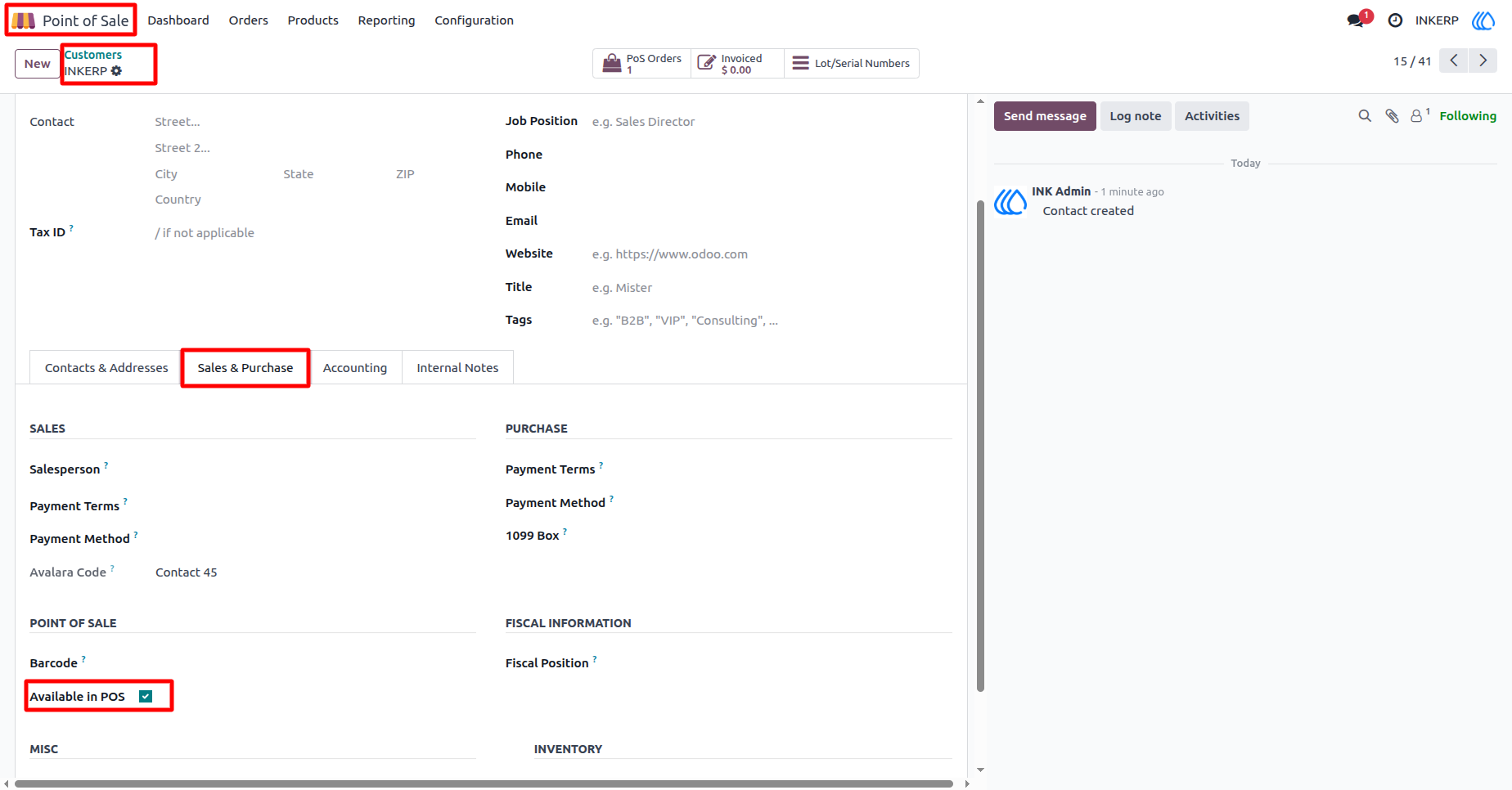Click the Following button

tap(1468, 116)
